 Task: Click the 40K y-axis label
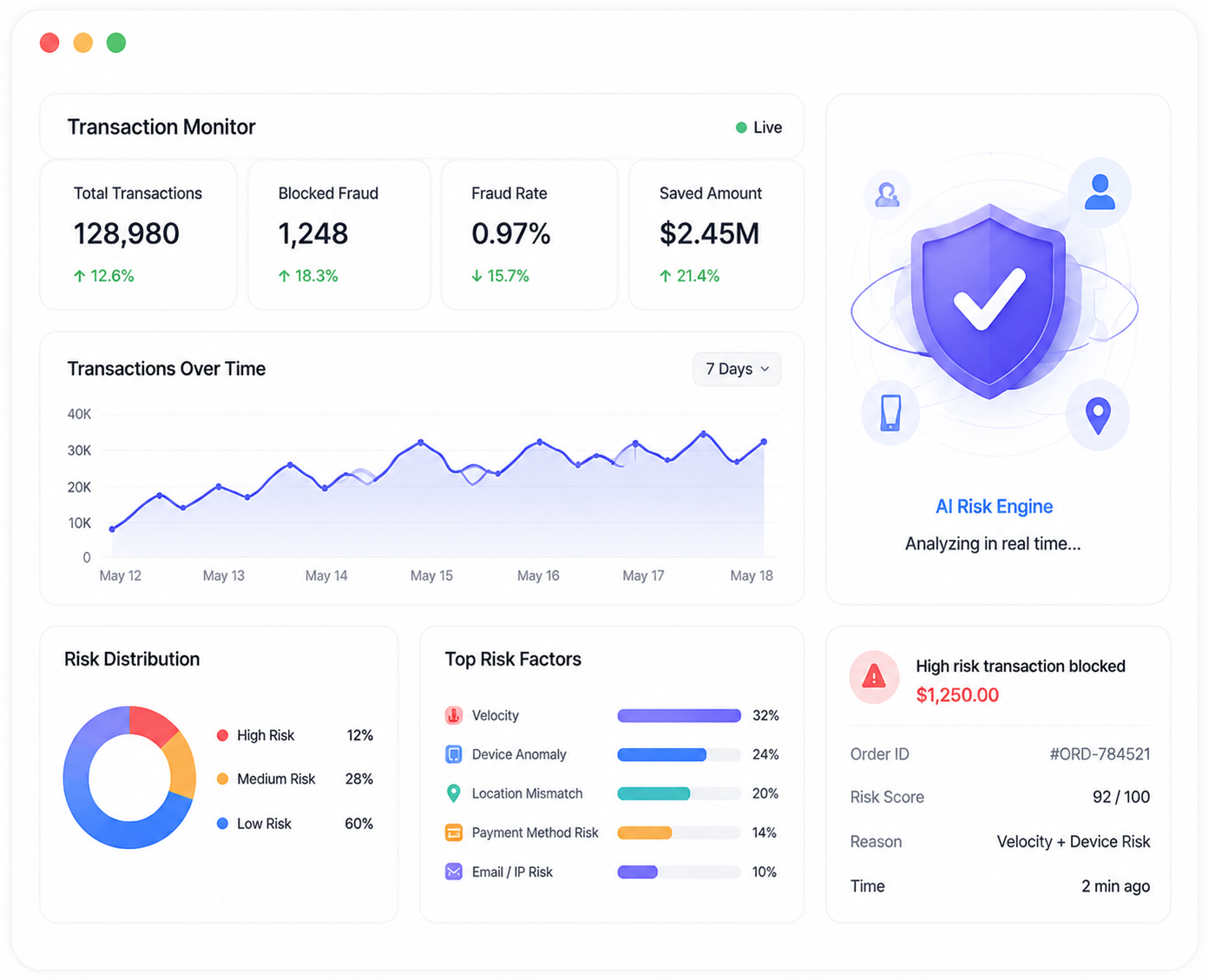tap(79, 414)
